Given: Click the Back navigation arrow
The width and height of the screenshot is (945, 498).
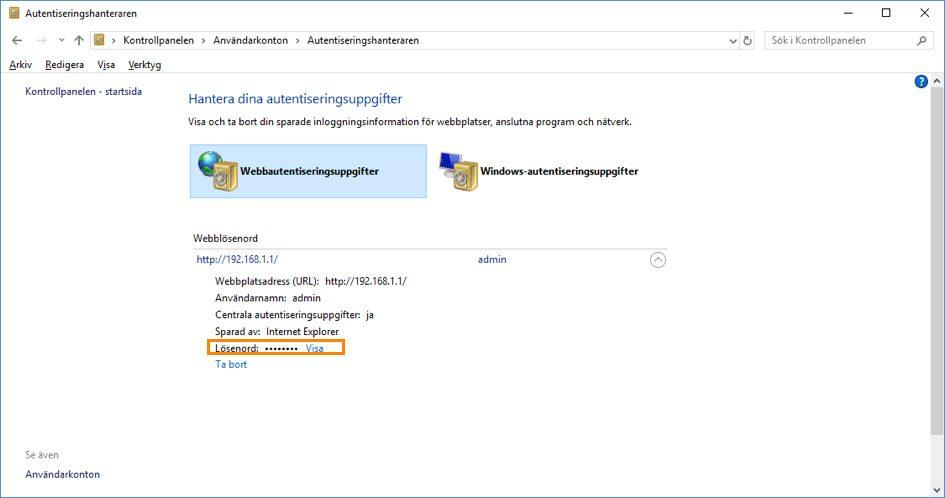Looking at the screenshot, I should click(17, 41).
